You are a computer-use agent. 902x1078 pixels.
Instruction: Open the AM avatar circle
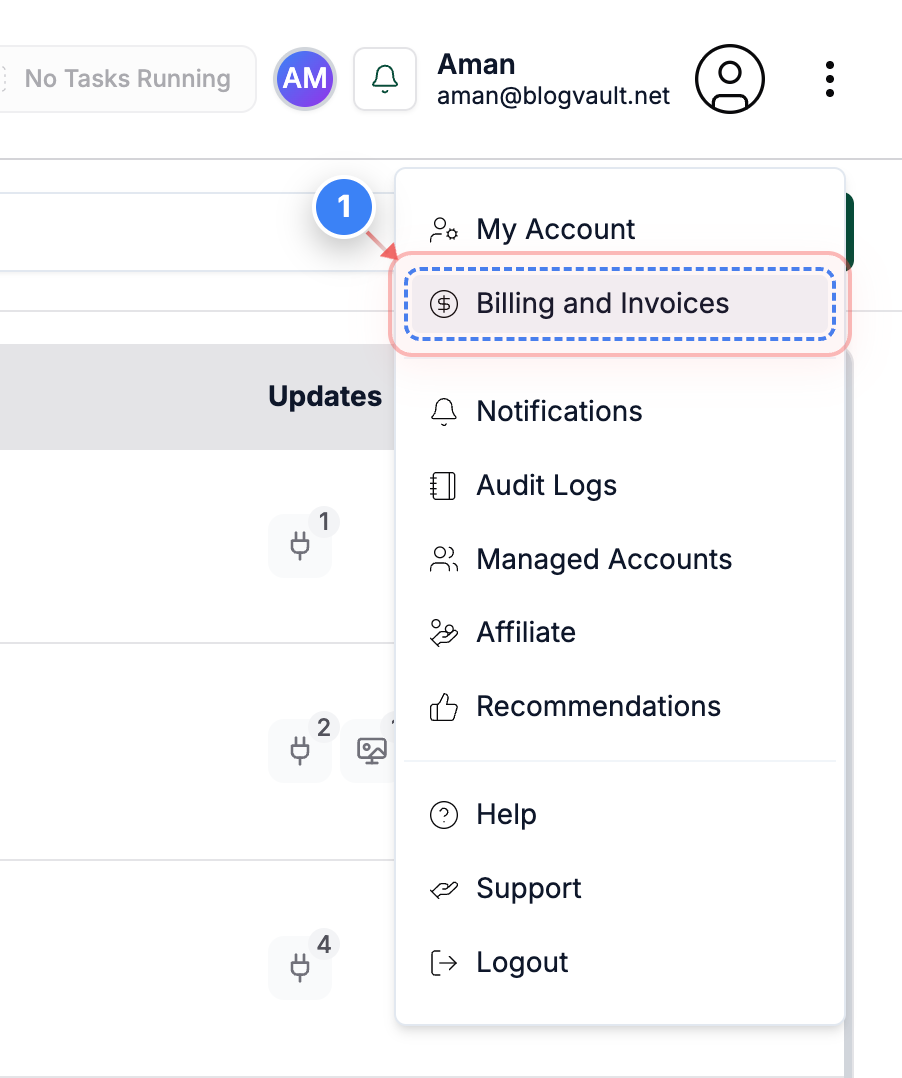click(x=304, y=78)
